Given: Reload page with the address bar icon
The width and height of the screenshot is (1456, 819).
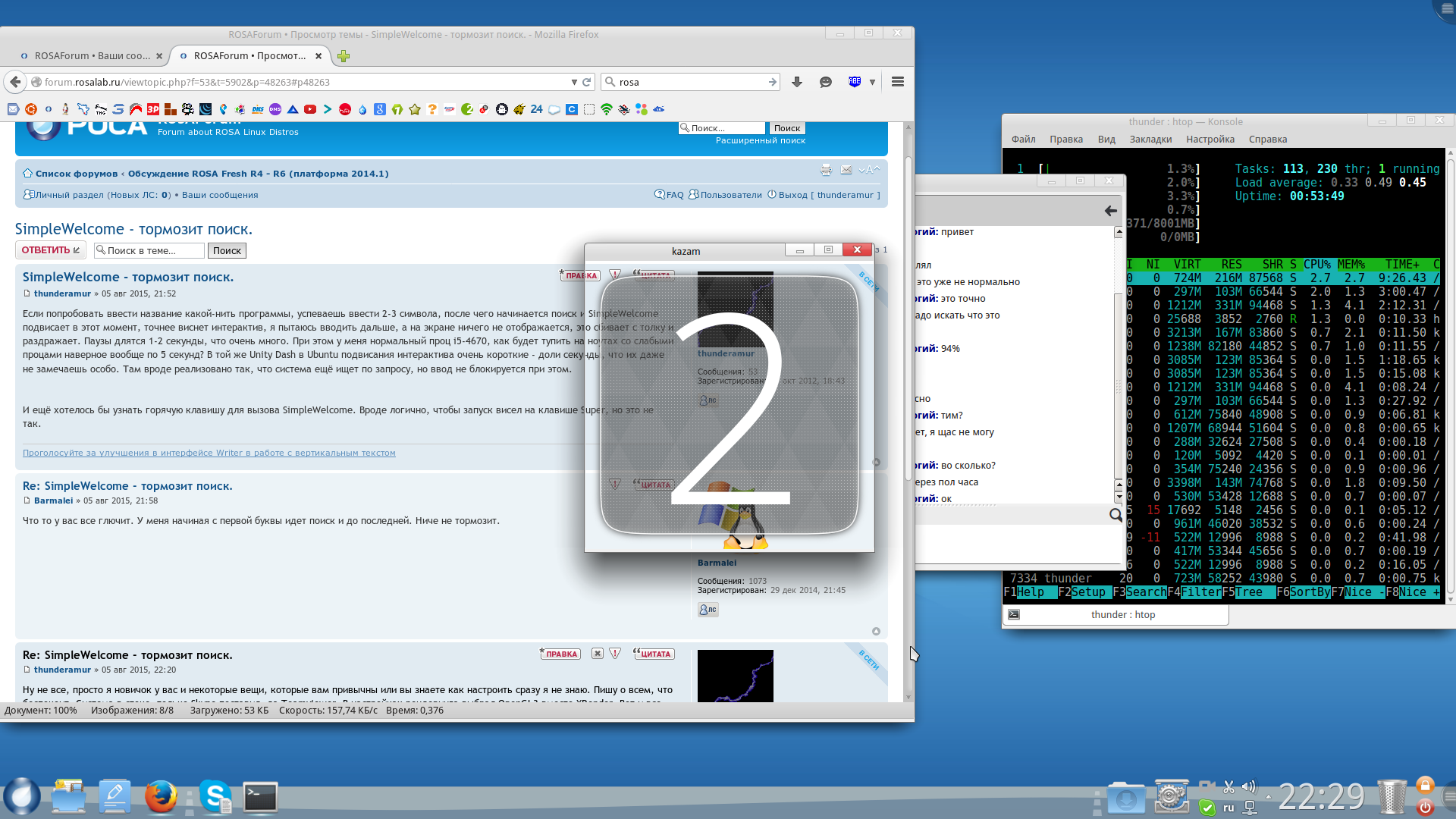Looking at the screenshot, I should pyautogui.click(x=586, y=82).
